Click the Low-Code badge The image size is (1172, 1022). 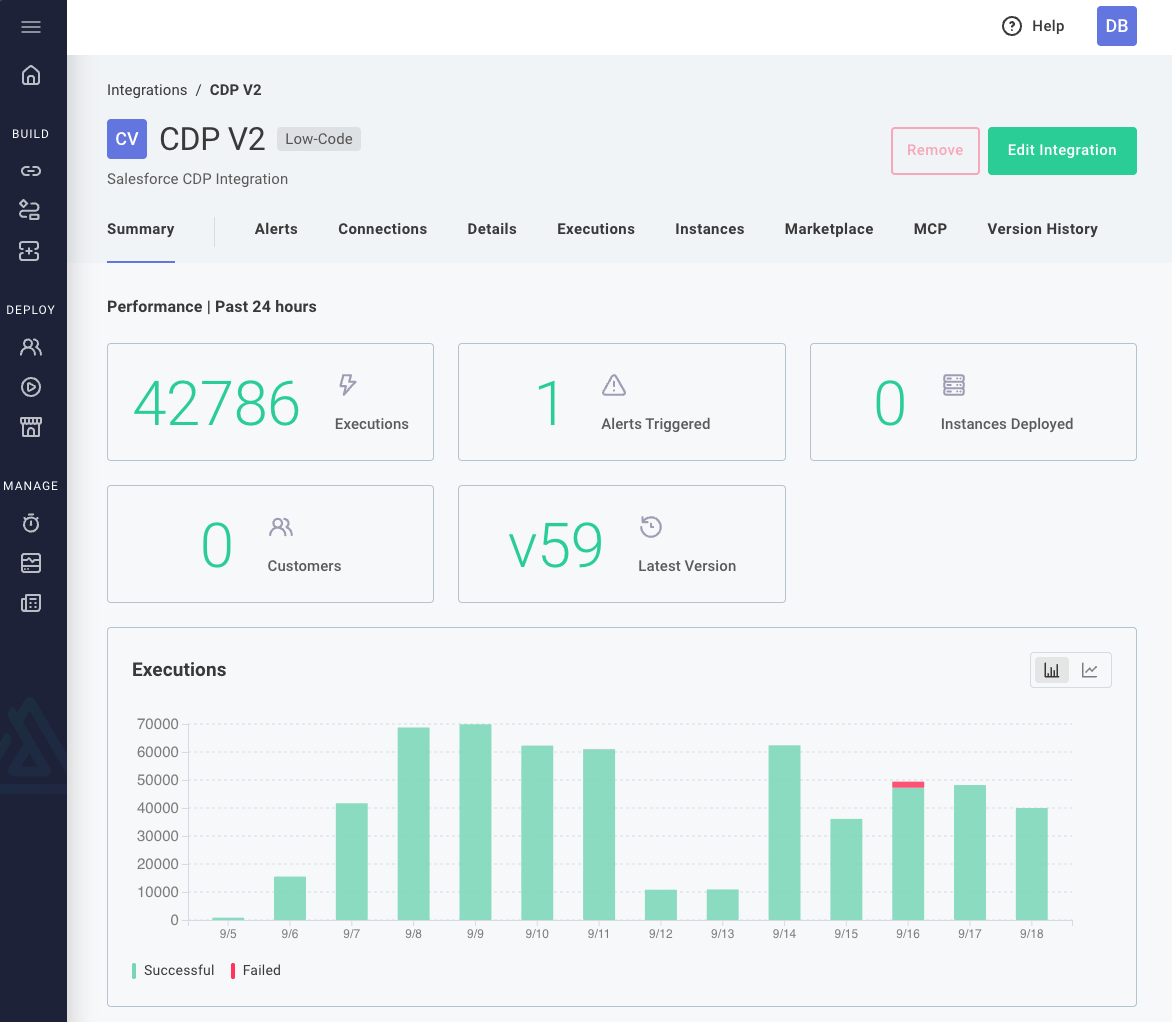[x=319, y=139]
